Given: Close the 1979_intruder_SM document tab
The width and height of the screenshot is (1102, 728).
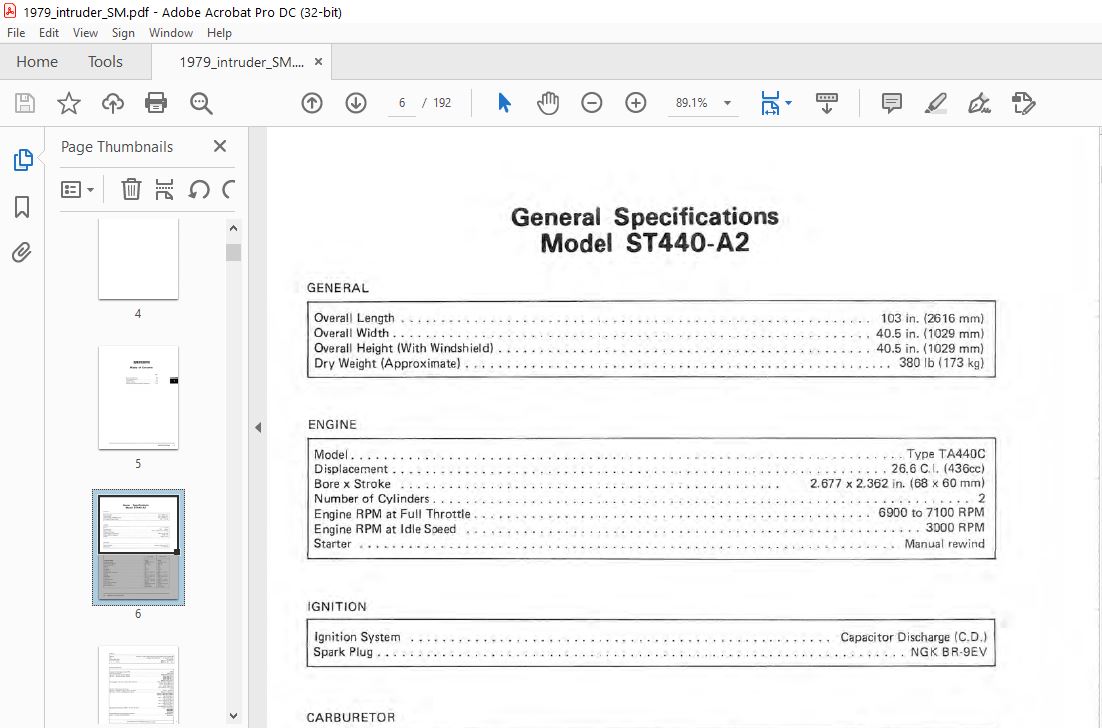Looking at the screenshot, I should click(x=318, y=62).
